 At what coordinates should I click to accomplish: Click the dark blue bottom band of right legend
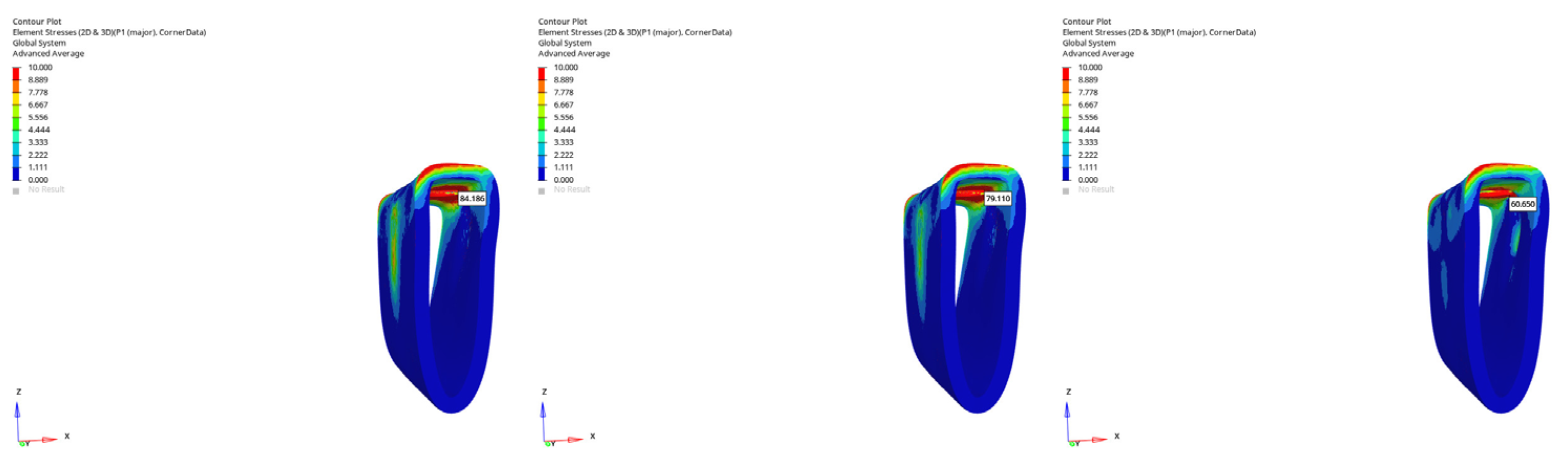[x=1066, y=174]
